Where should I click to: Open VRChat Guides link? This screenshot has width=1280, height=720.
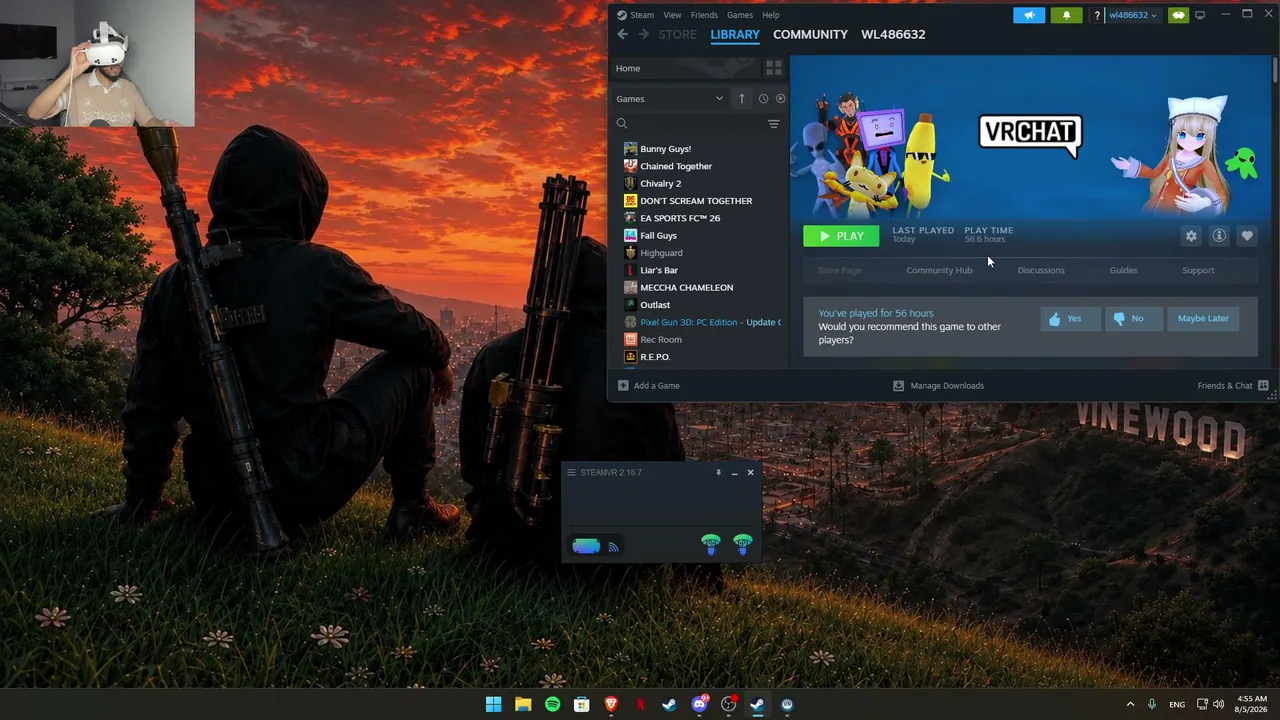1123,270
